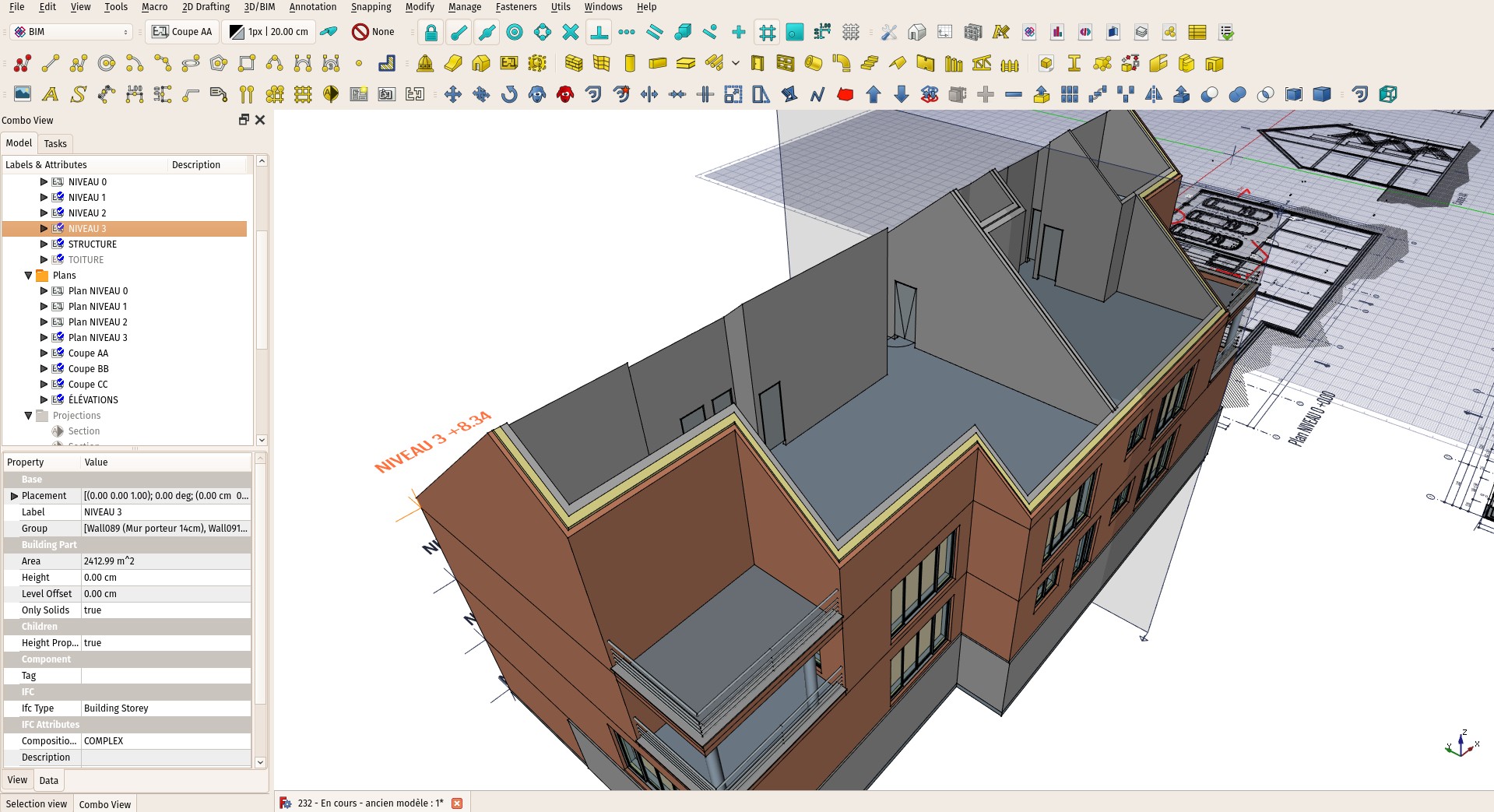This screenshot has width=1494, height=812.
Task: Open the Pipe tool
Action: tap(812, 63)
